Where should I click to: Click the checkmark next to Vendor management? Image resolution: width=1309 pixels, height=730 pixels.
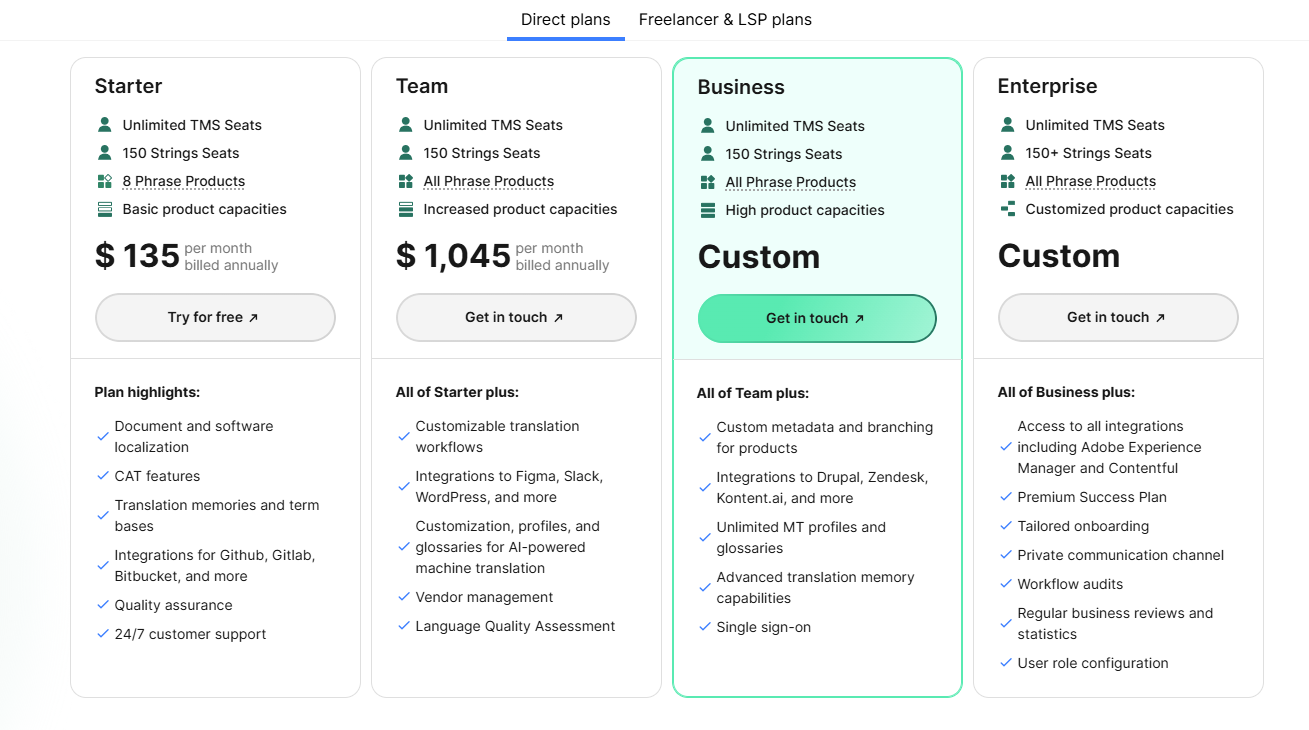click(403, 597)
